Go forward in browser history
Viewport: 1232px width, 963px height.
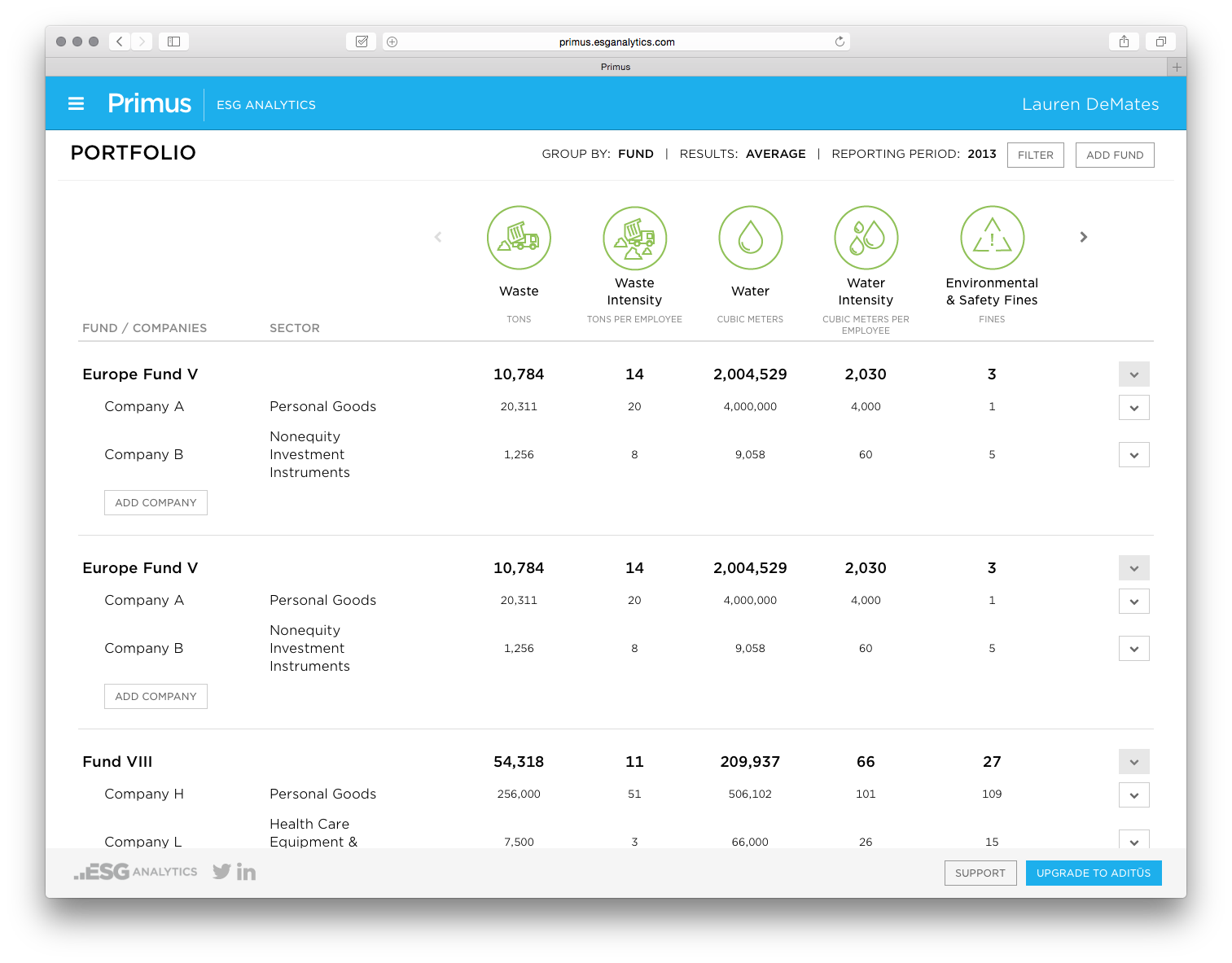[x=142, y=42]
